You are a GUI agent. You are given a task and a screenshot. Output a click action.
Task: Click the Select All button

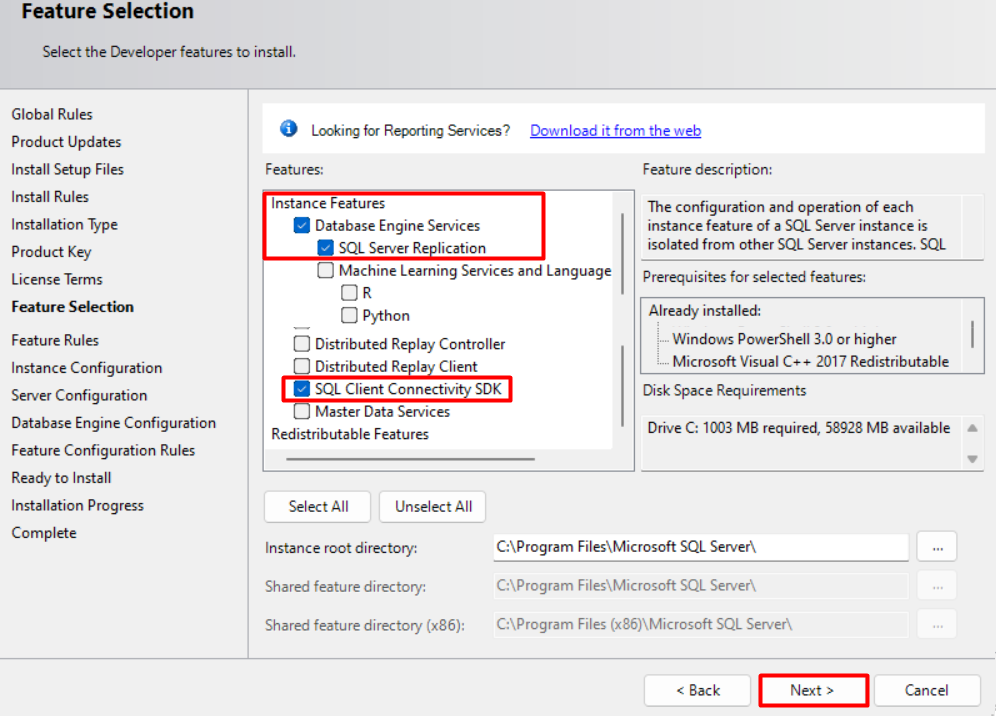point(318,506)
